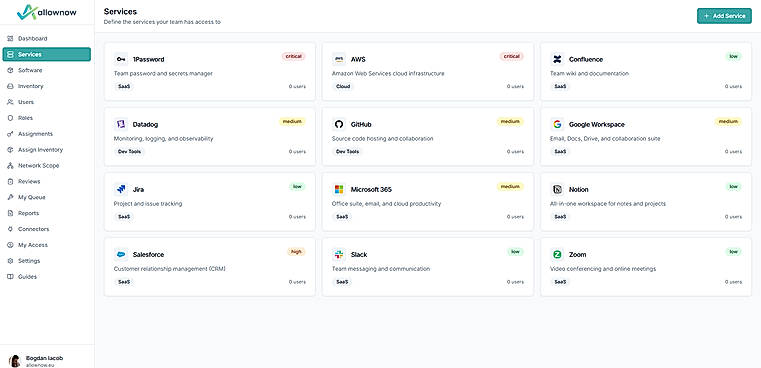
Task: Click '0 users' on Notion card
Action: pos(733,217)
